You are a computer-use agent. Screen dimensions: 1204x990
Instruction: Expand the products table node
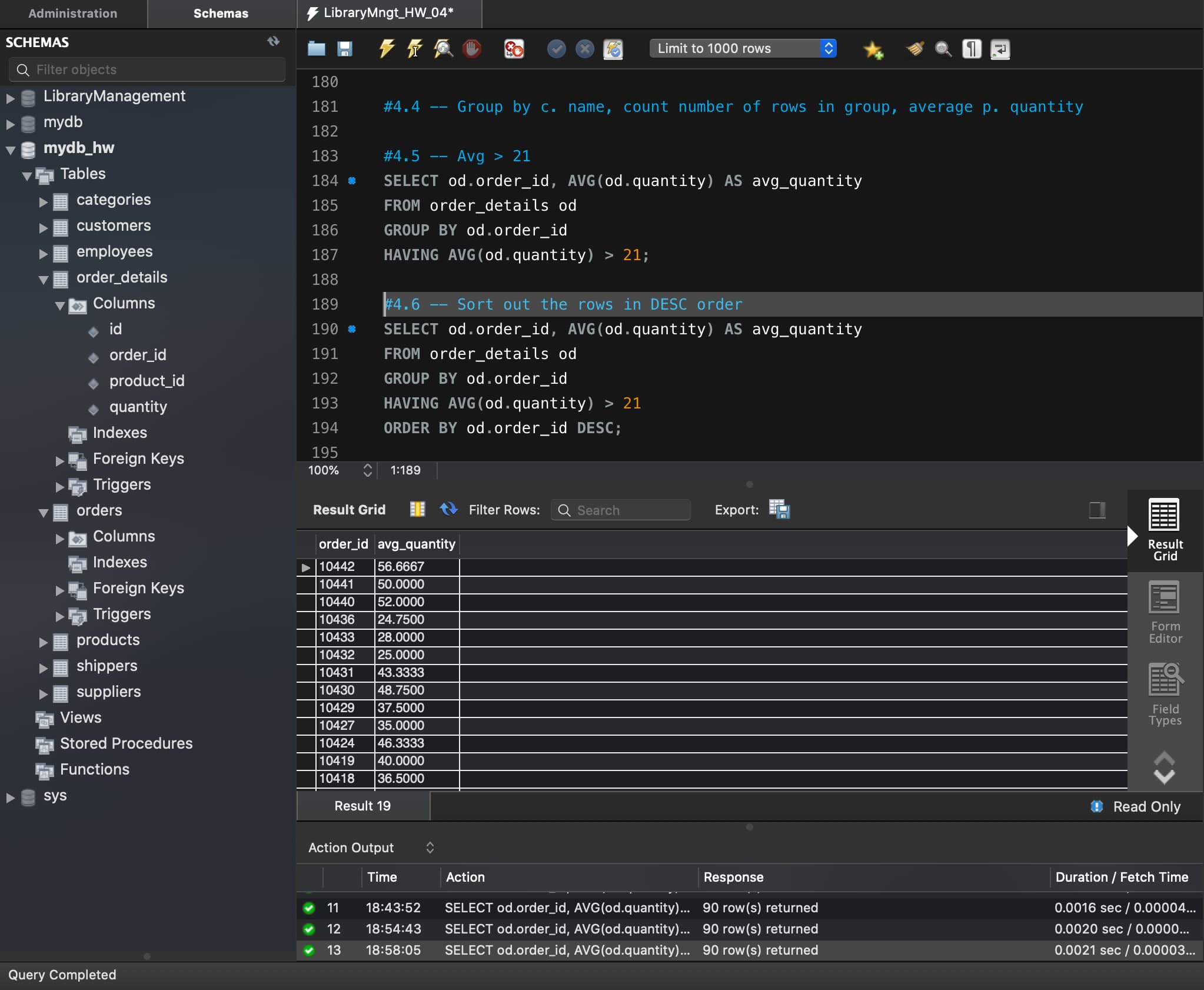click(x=43, y=642)
